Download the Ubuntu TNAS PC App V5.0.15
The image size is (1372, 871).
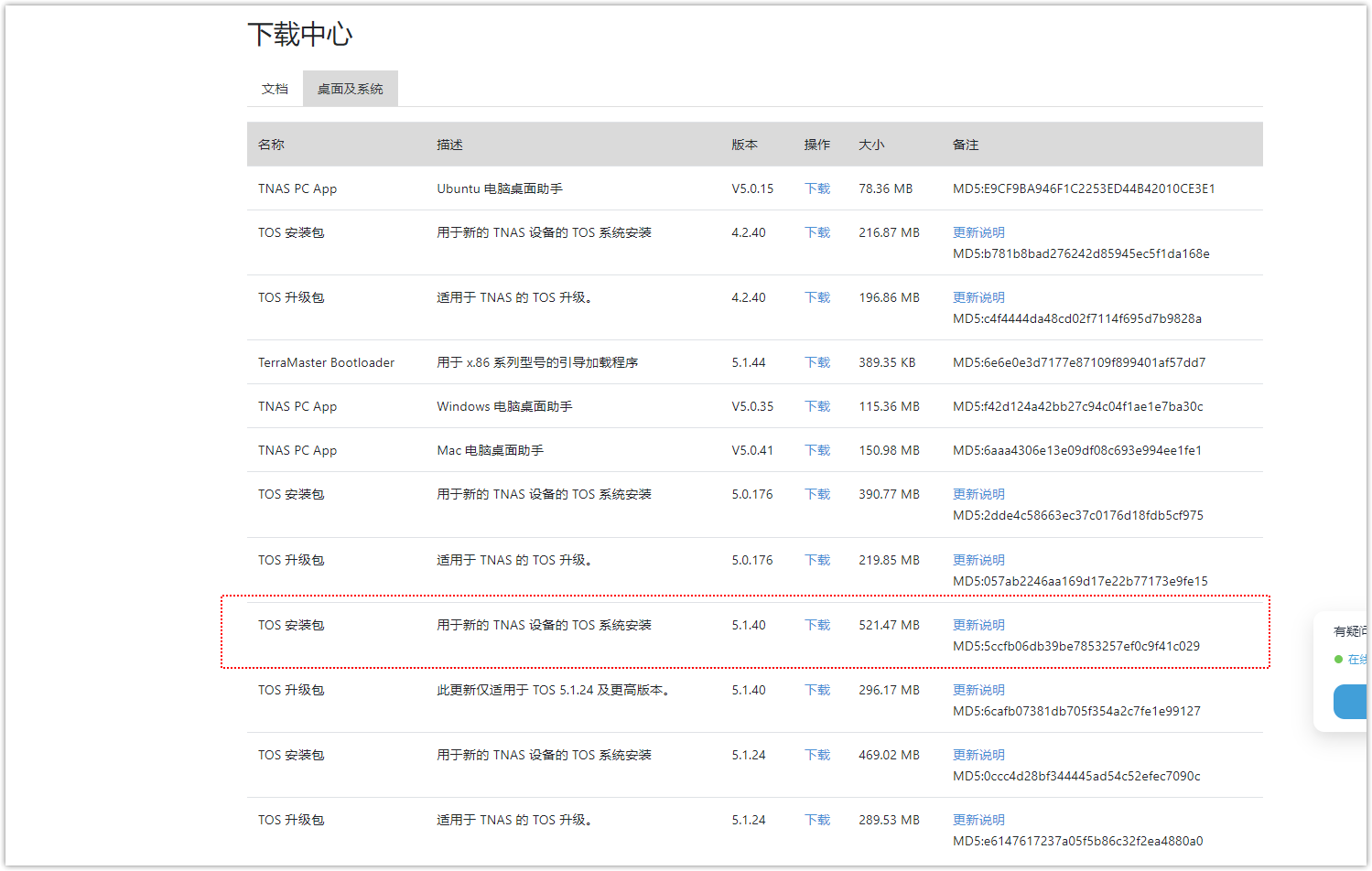[x=817, y=188]
